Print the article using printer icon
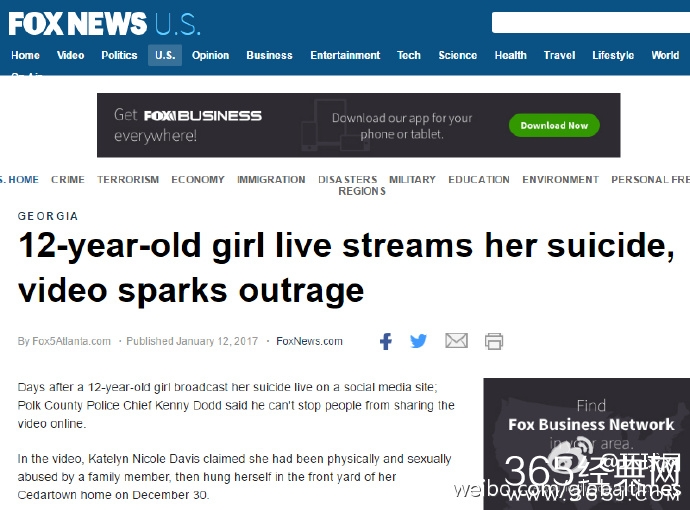Viewport: 690px width, 510px height. (494, 341)
